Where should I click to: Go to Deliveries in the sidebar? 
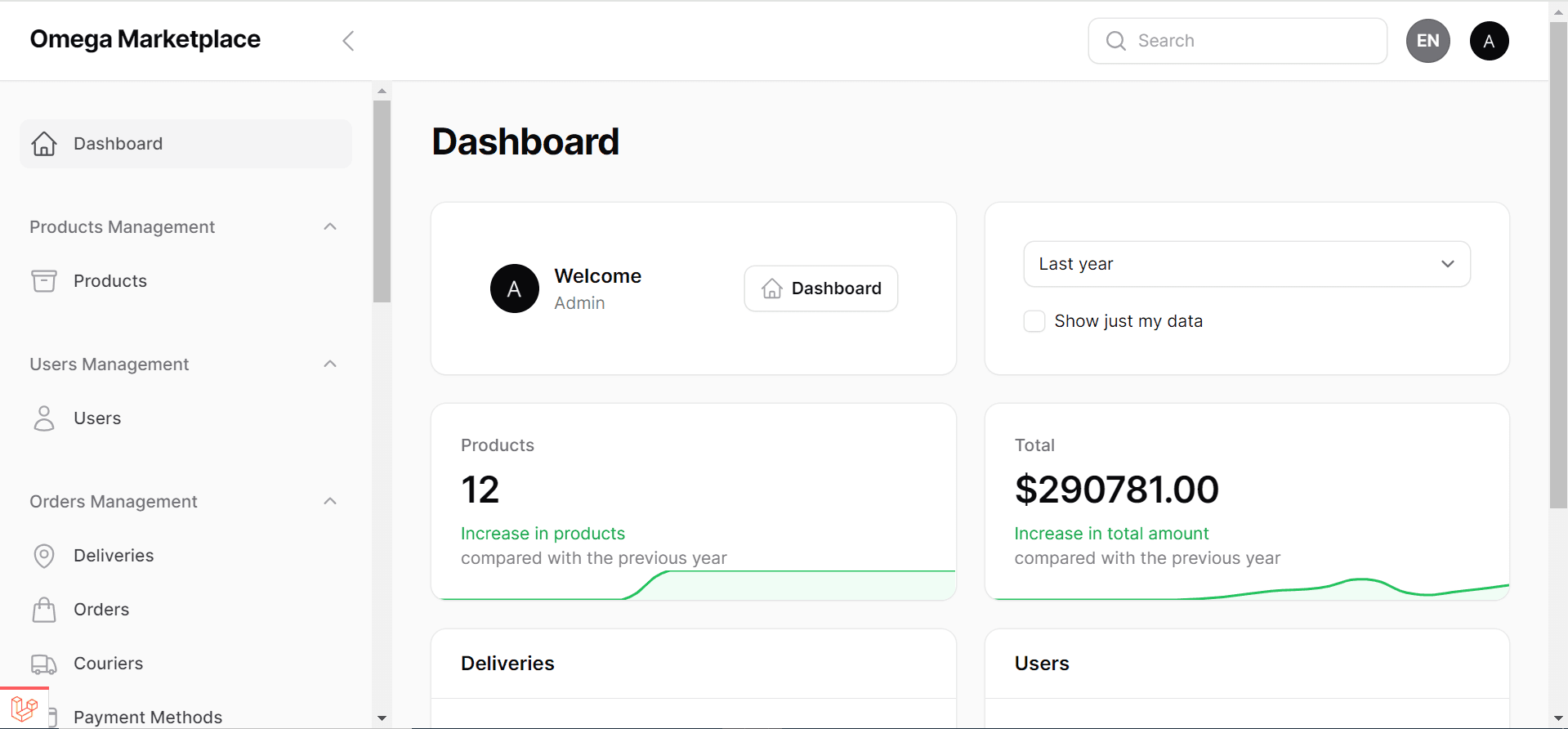pos(185,556)
